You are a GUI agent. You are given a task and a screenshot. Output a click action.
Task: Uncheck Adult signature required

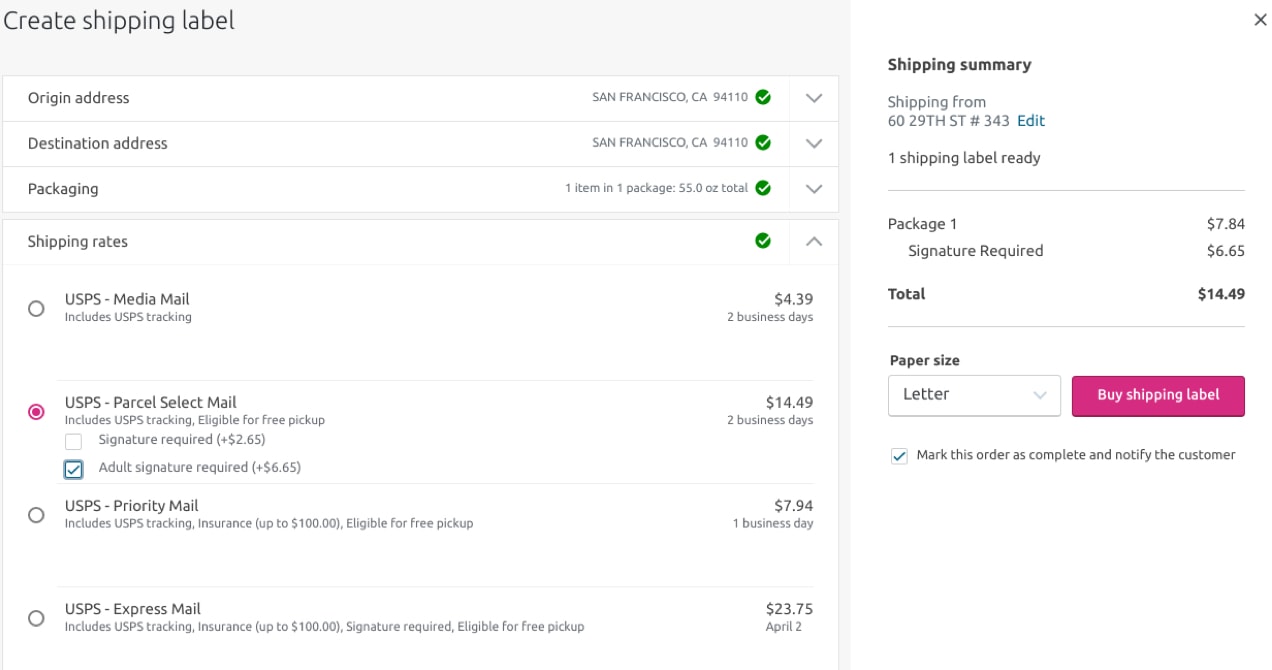pos(73,468)
